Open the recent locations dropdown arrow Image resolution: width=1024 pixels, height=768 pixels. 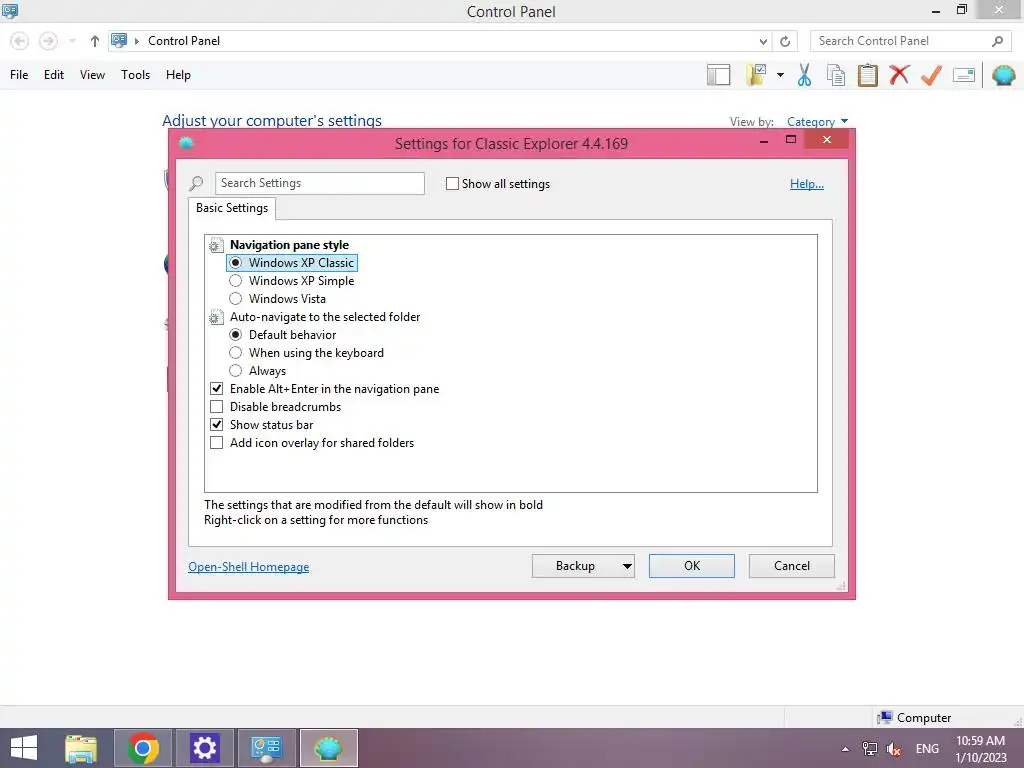72,41
